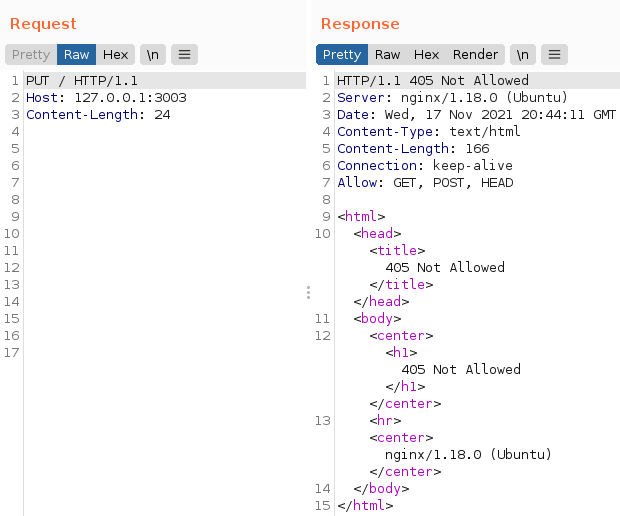
Task: Open the Render tab in Response
Action: coord(475,55)
